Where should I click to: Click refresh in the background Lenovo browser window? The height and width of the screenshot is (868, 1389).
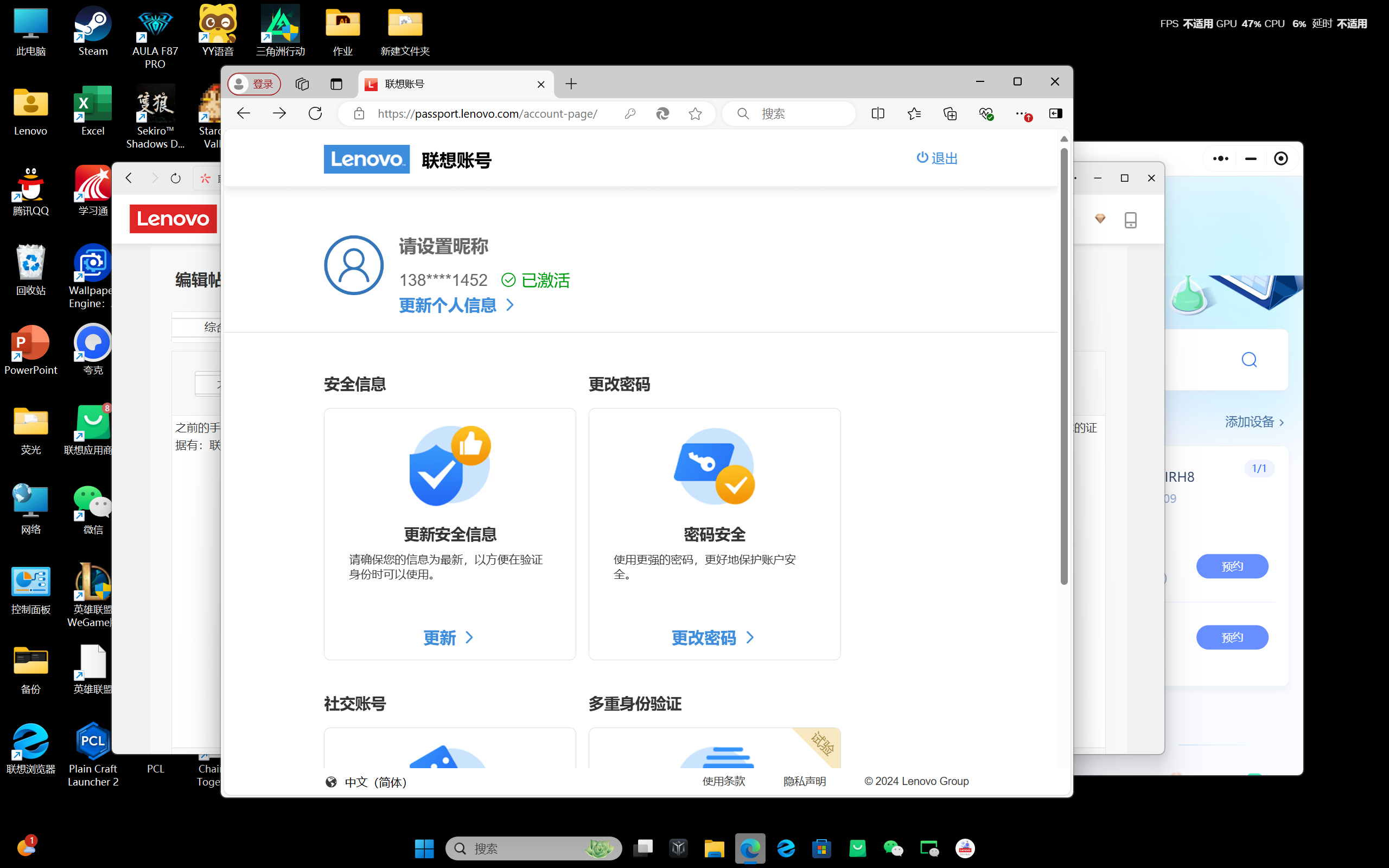(176, 178)
